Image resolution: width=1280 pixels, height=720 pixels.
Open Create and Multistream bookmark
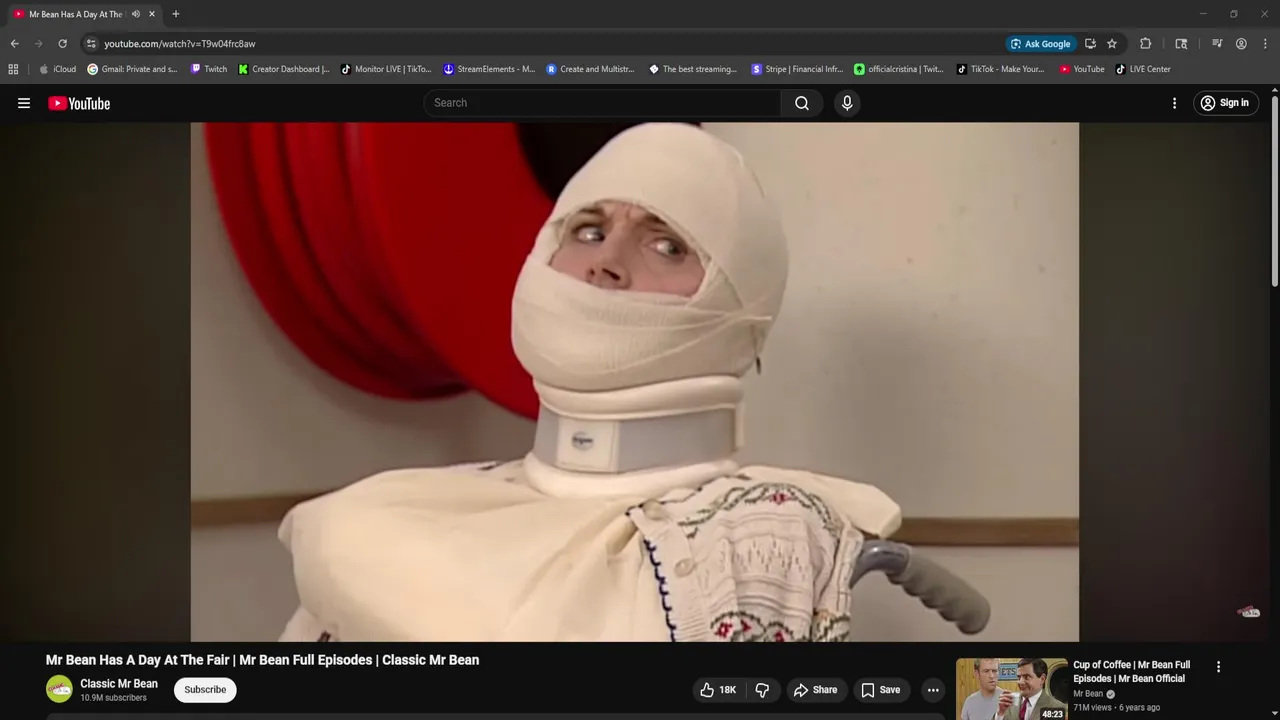coord(591,69)
